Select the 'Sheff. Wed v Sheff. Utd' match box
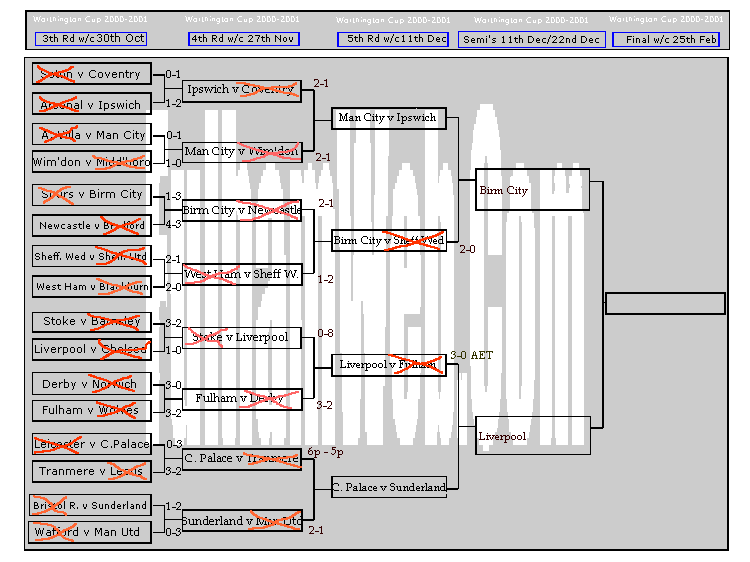Viewport: 750px width, 562px height. pos(92,256)
